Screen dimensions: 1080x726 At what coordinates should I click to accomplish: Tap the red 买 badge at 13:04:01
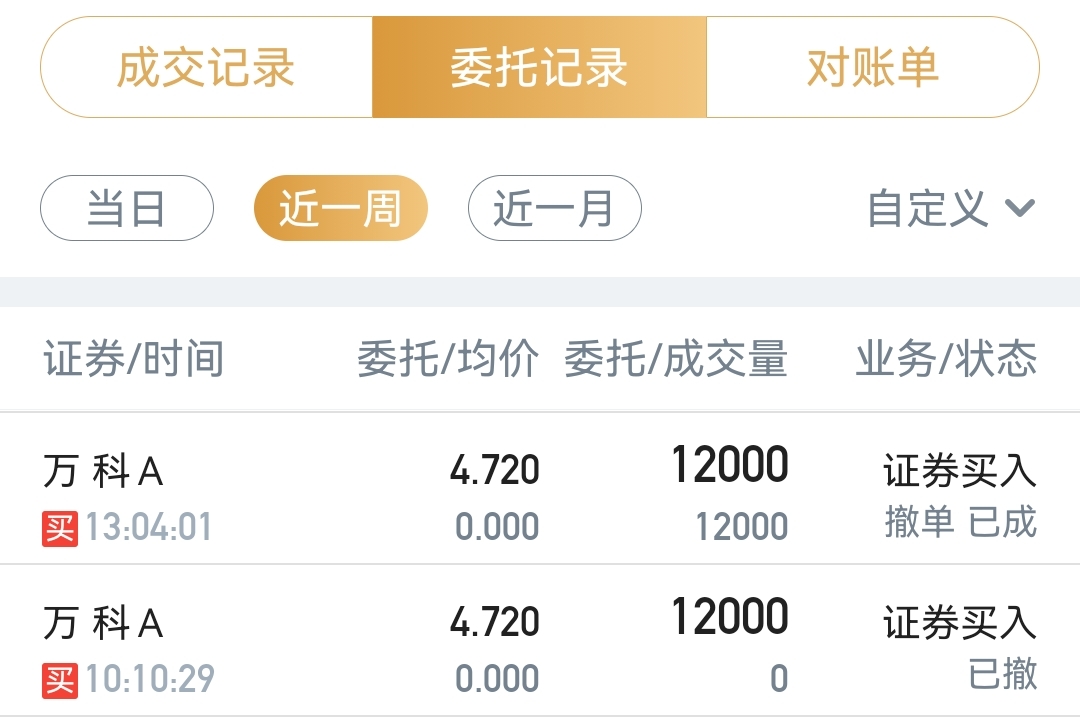point(60,528)
